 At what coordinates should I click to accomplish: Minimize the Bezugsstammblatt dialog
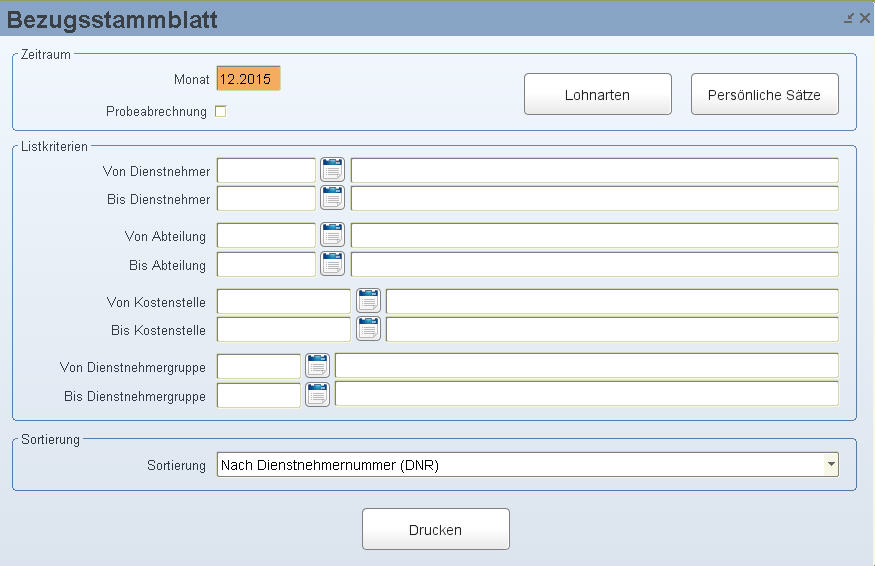click(849, 18)
